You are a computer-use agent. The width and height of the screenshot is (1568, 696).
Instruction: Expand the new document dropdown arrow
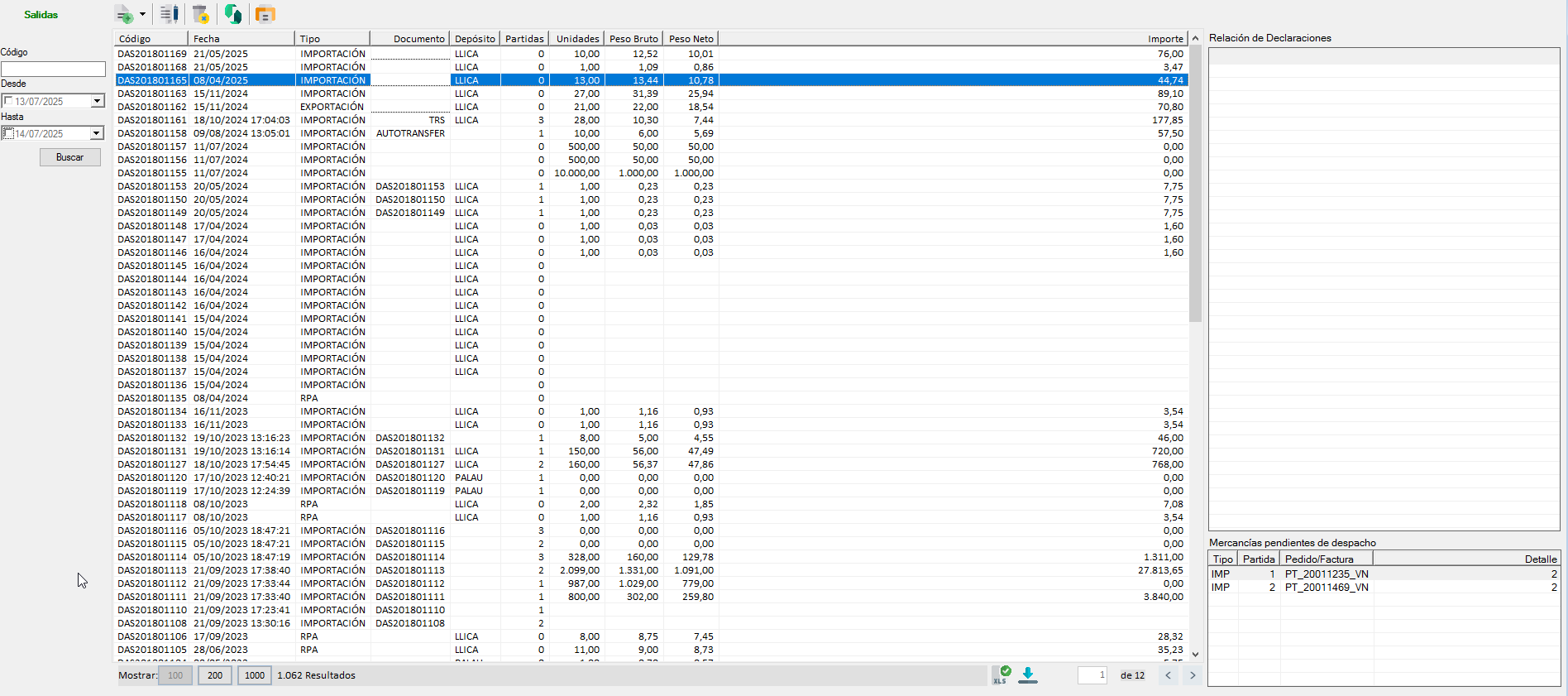tap(142, 14)
